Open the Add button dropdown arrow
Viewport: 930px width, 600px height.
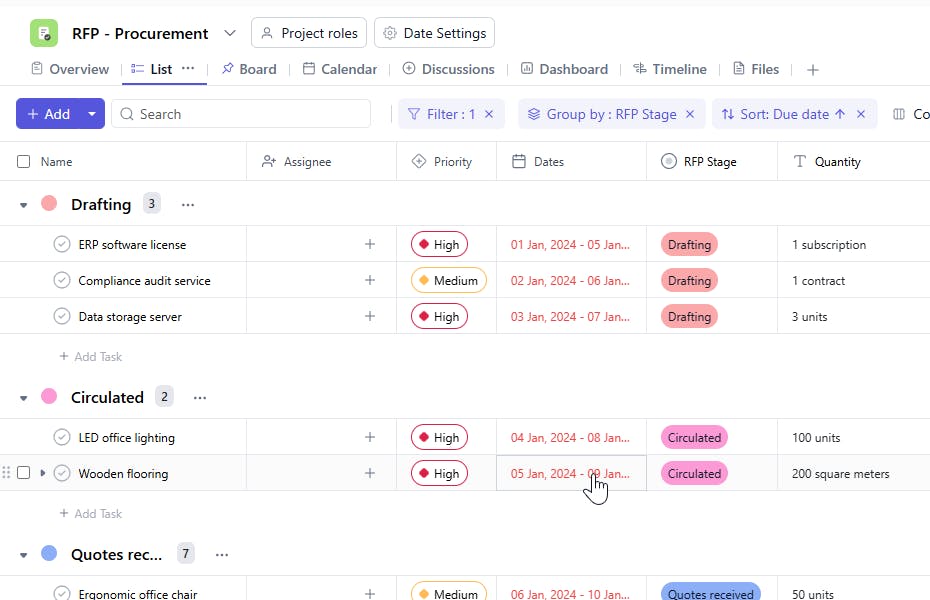click(92, 114)
